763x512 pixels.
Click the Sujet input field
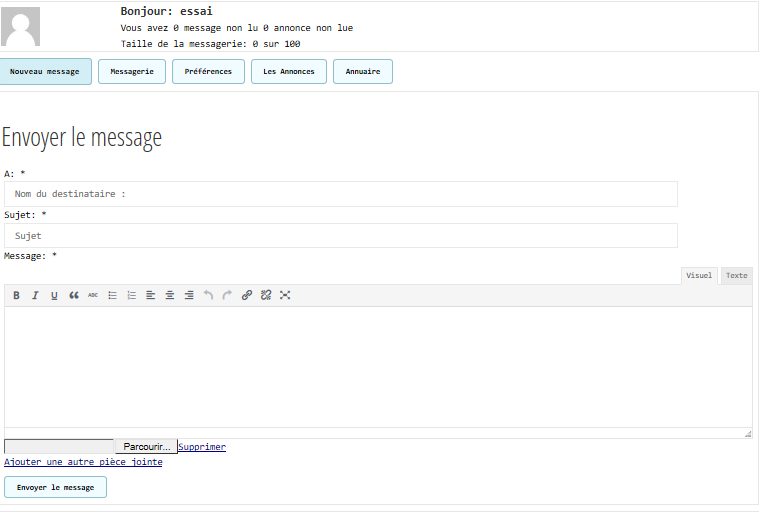pos(341,236)
